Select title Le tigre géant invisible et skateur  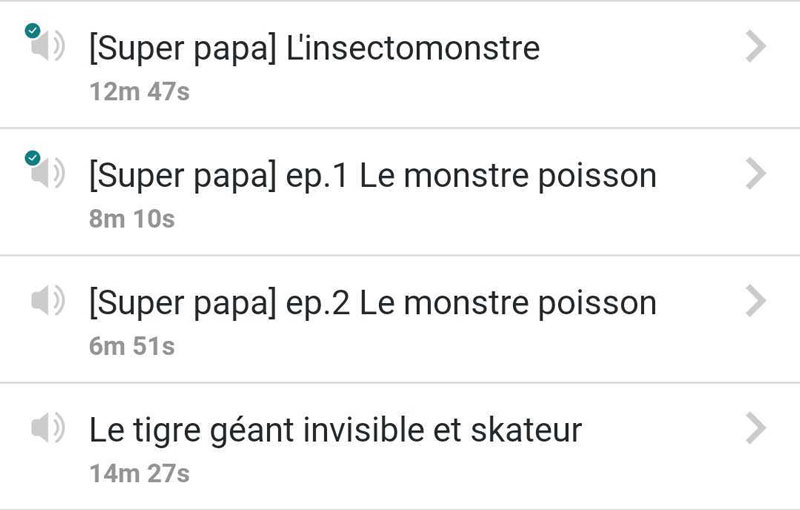(x=335, y=430)
